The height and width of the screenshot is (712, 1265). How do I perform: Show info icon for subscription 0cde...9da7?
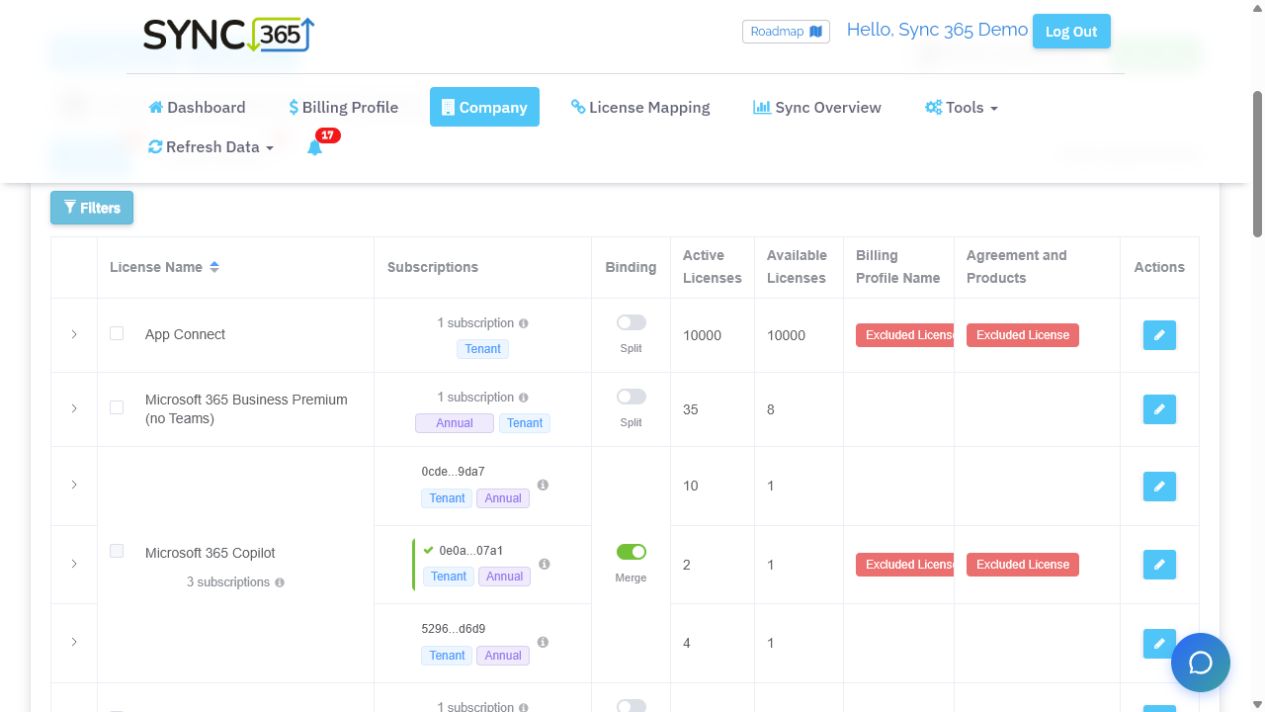tap(543, 485)
